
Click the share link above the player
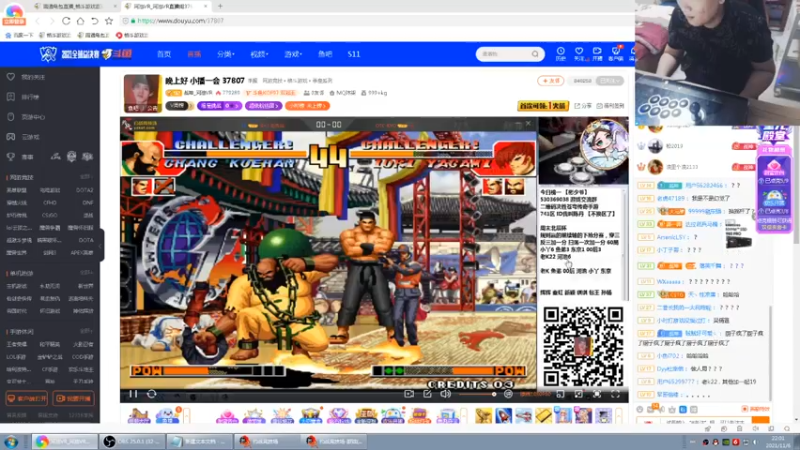coord(583,106)
